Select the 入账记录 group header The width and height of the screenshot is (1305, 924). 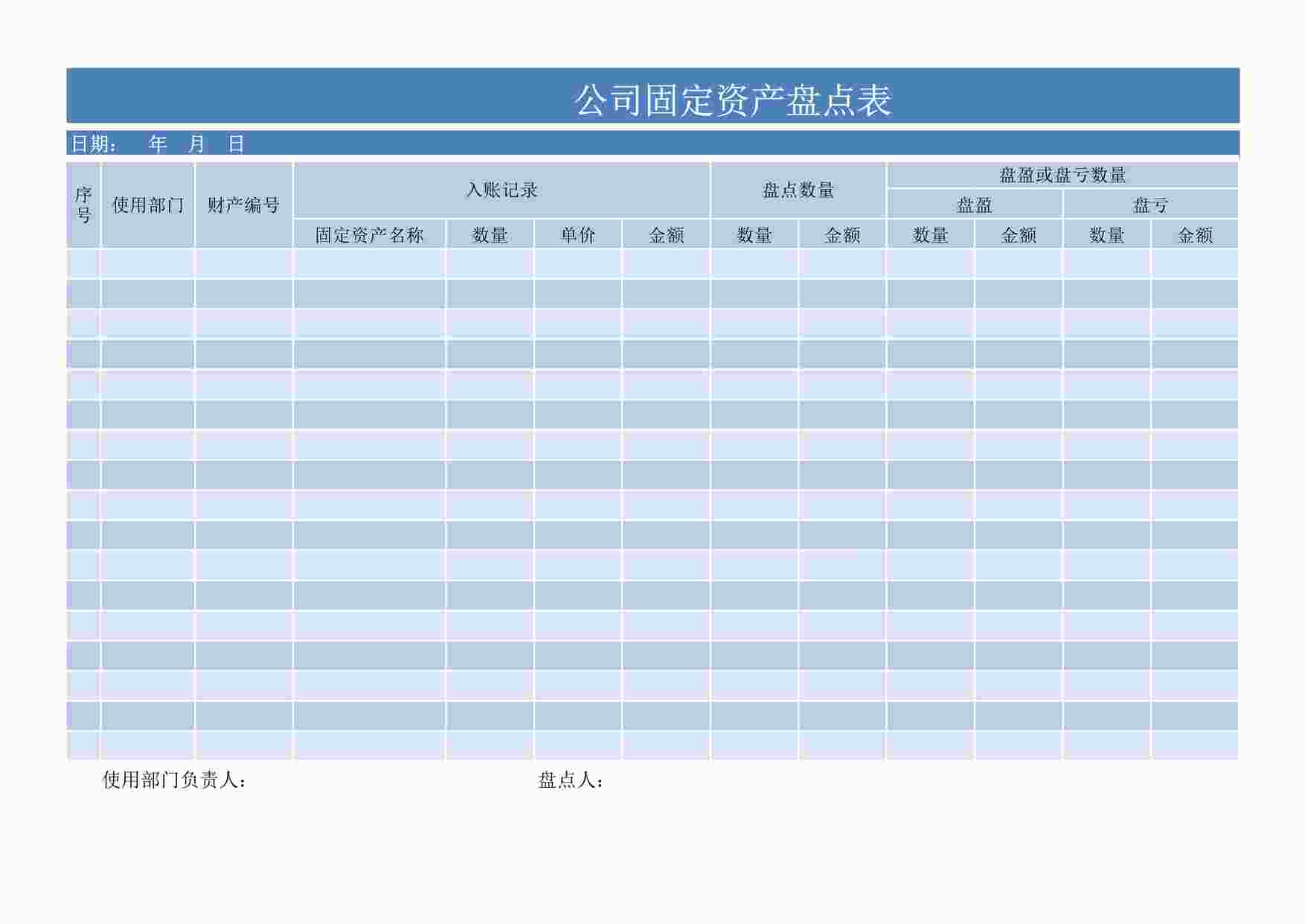tap(501, 190)
